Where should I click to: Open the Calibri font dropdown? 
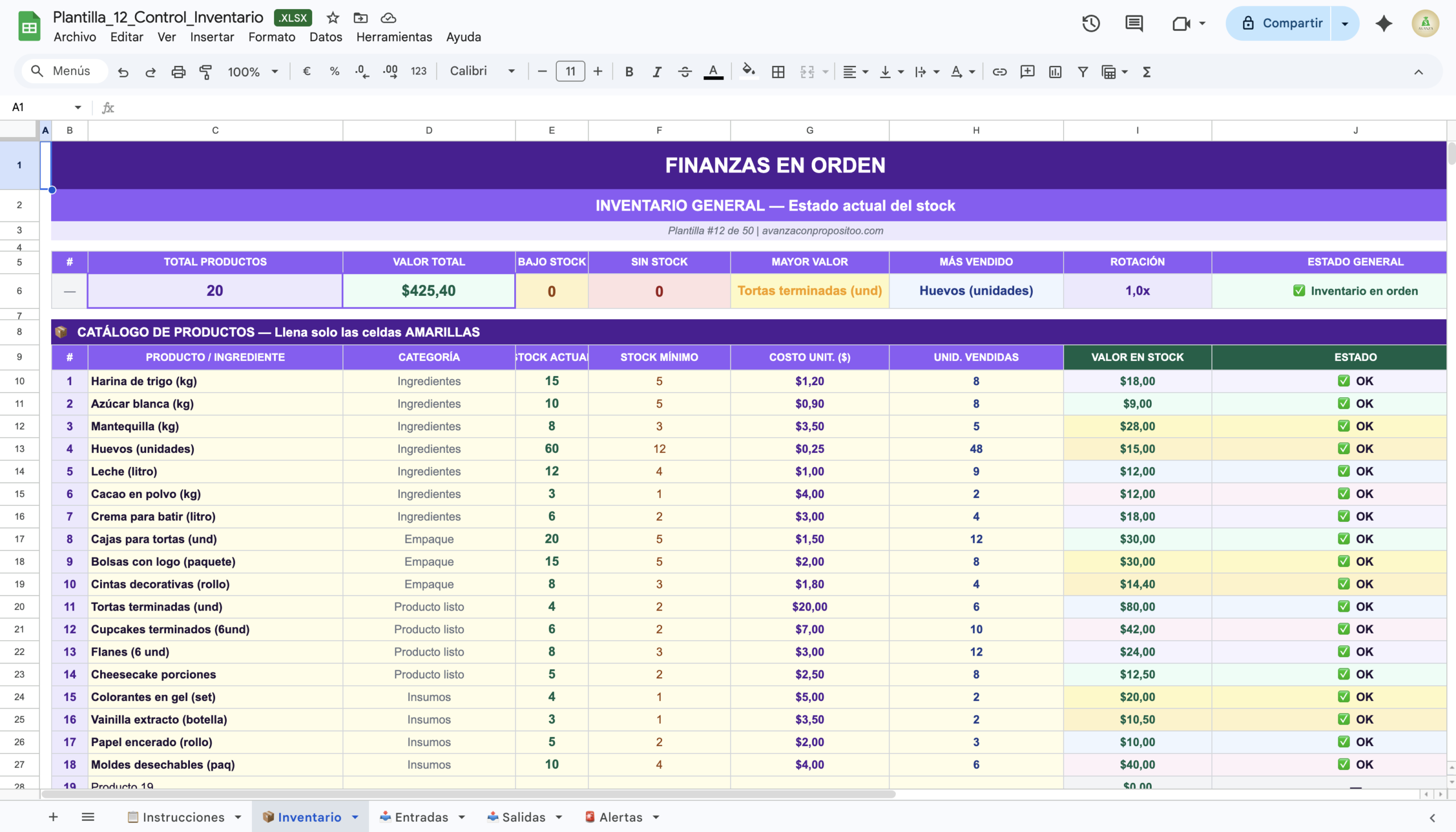tap(482, 72)
